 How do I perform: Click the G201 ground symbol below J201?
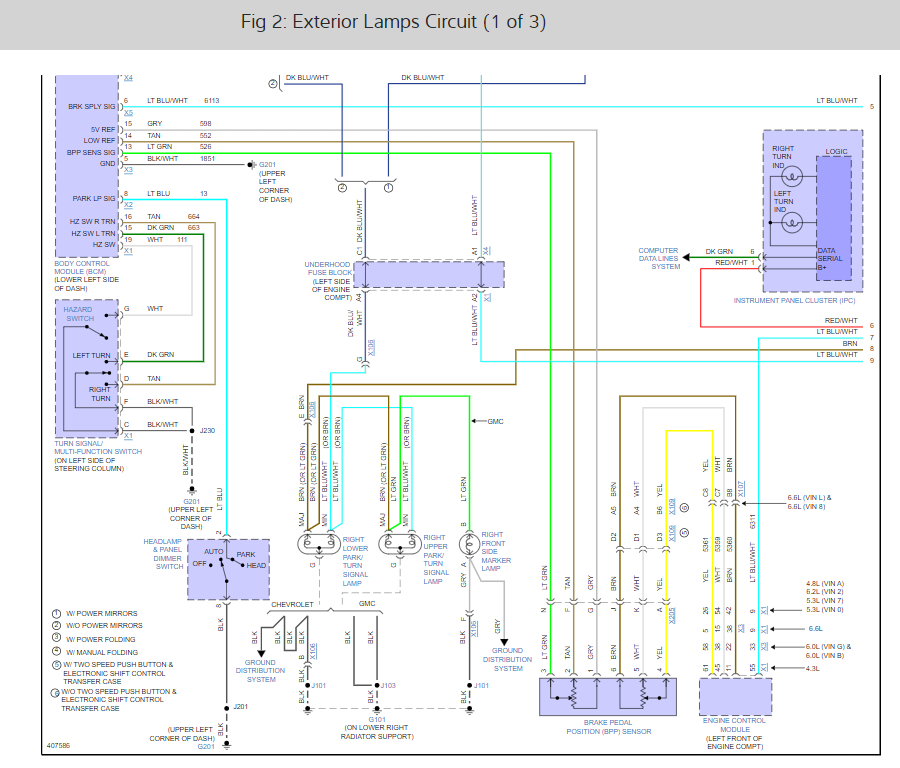point(227,745)
